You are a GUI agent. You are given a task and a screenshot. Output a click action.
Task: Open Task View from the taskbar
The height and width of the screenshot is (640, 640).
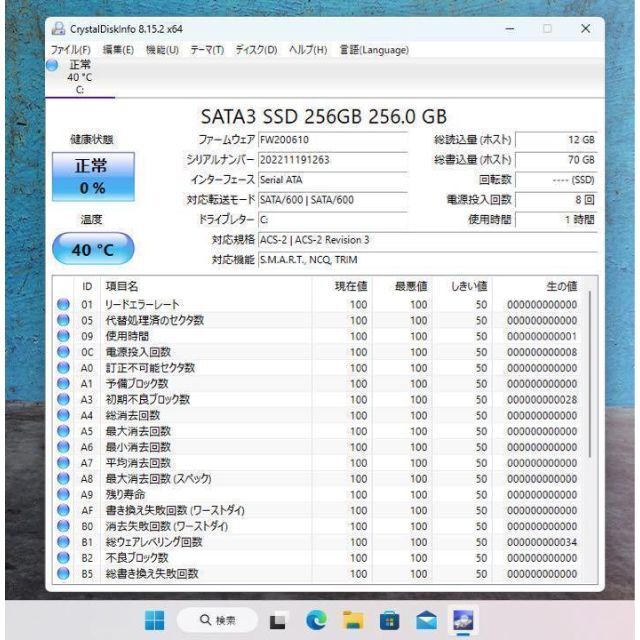279,620
